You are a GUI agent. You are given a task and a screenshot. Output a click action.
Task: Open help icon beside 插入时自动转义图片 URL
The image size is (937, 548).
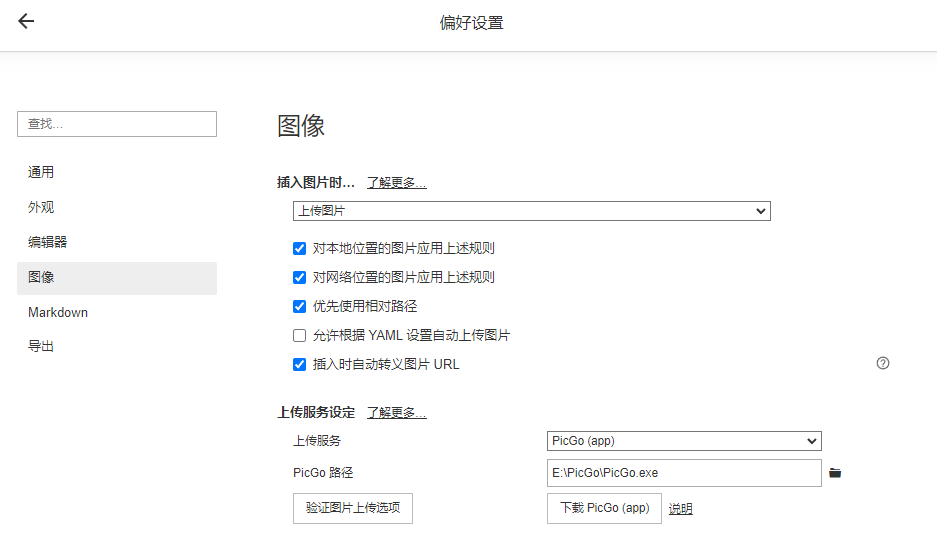(x=883, y=363)
